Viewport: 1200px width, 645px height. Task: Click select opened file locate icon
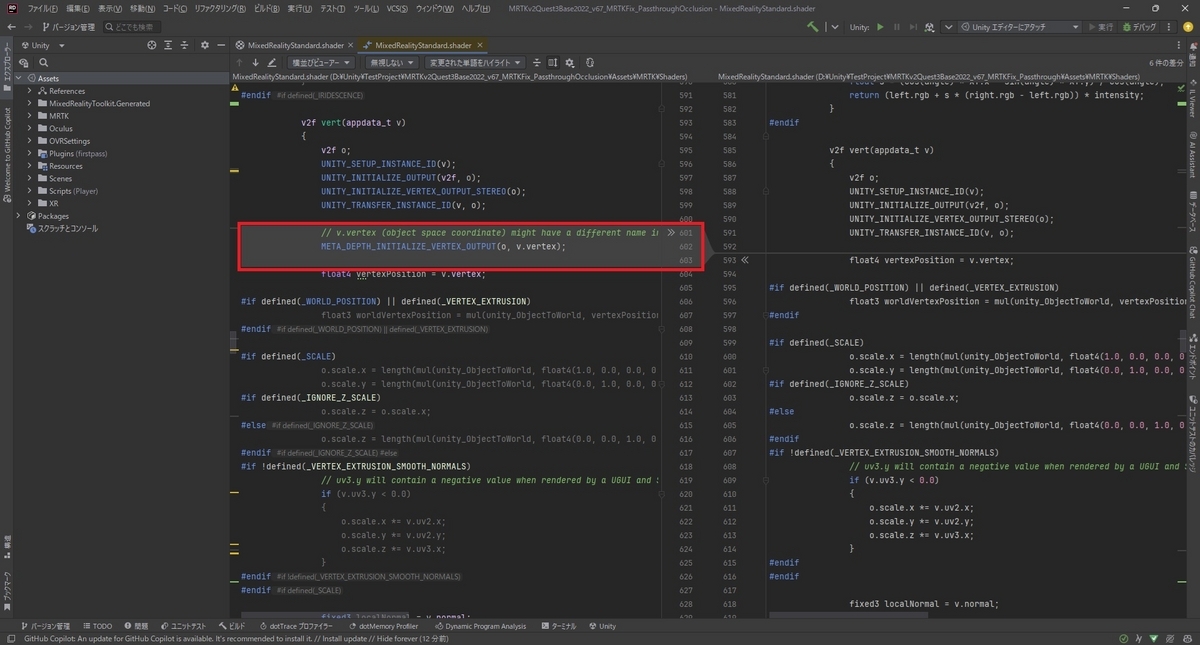(152, 45)
